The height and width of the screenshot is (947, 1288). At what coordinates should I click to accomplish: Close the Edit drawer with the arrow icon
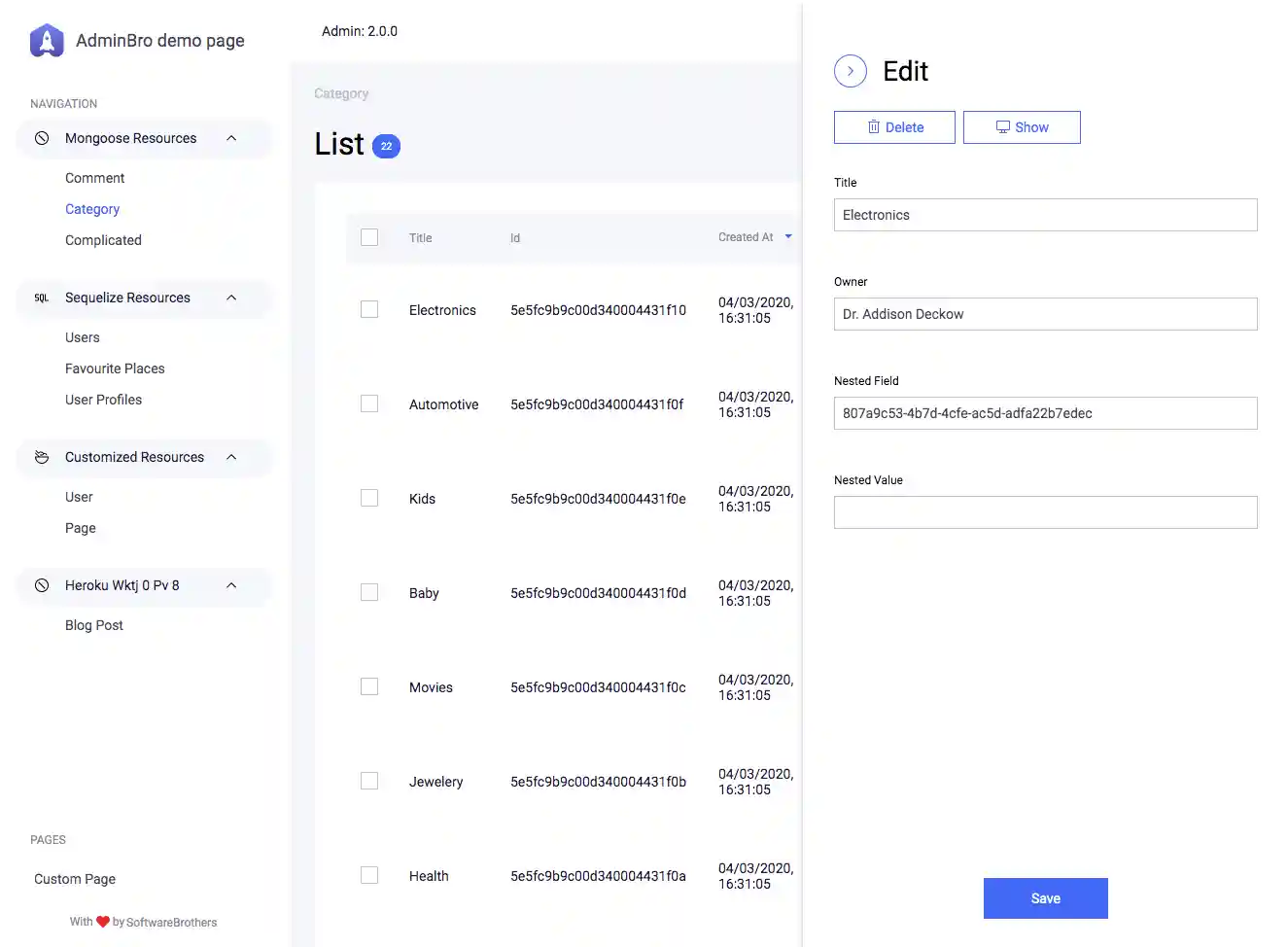click(x=851, y=71)
